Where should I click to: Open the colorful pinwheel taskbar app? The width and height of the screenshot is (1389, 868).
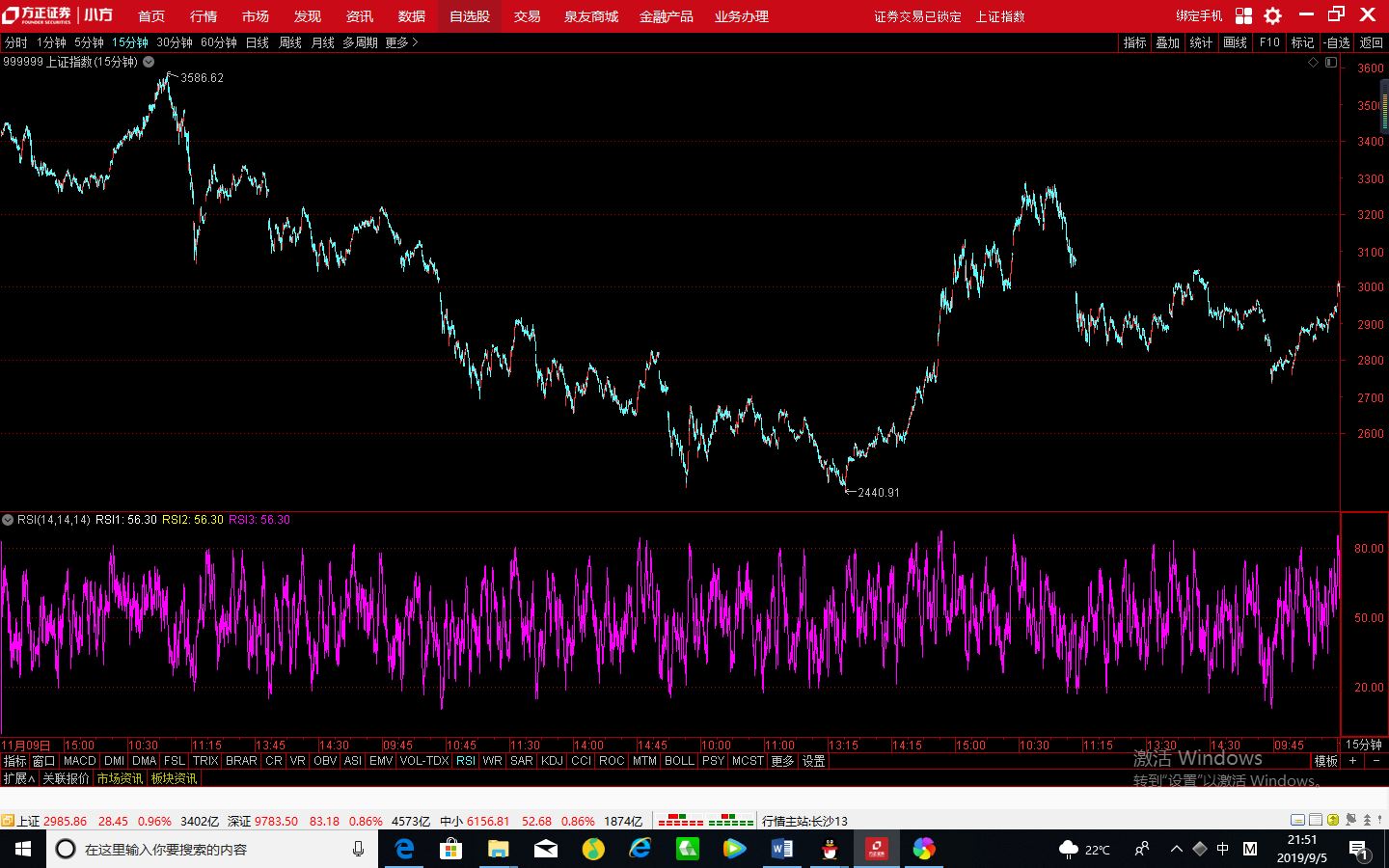coord(924,849)
